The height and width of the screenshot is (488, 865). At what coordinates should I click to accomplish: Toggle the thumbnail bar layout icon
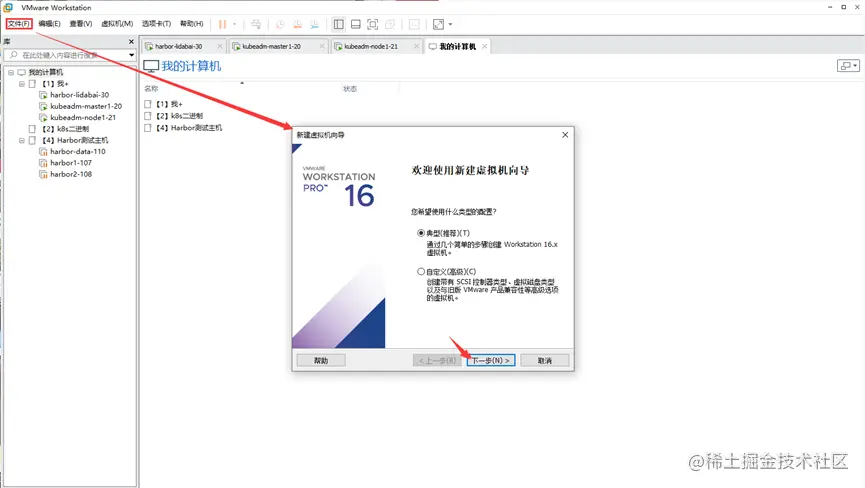pyautogui.click(x=356, y=24)
